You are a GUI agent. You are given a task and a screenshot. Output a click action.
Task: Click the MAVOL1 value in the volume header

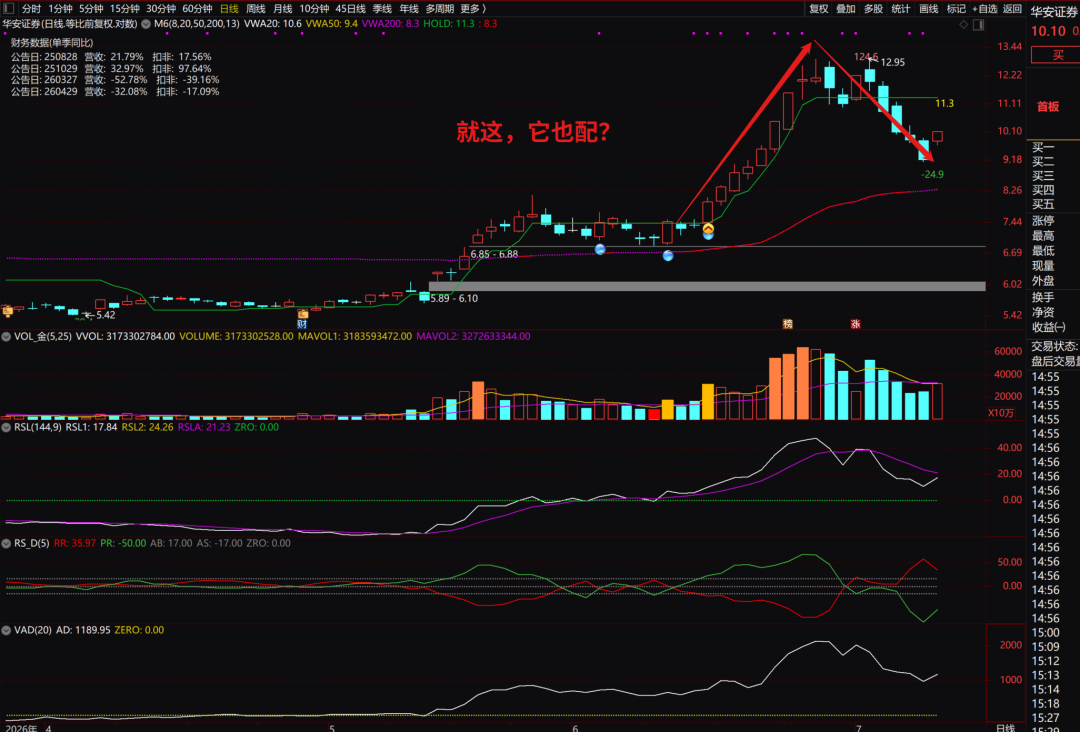click(x=355, y=337)
